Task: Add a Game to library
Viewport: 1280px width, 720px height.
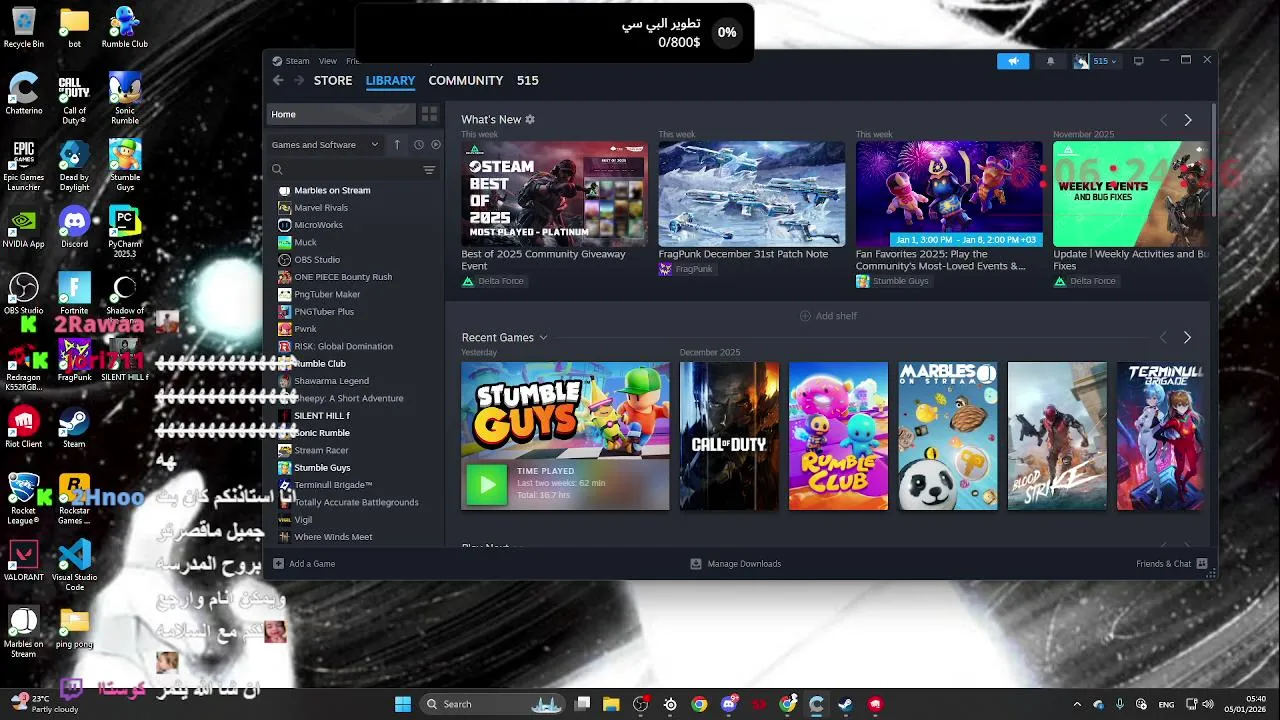Action: pyautogui.click(x=304, y=564)
